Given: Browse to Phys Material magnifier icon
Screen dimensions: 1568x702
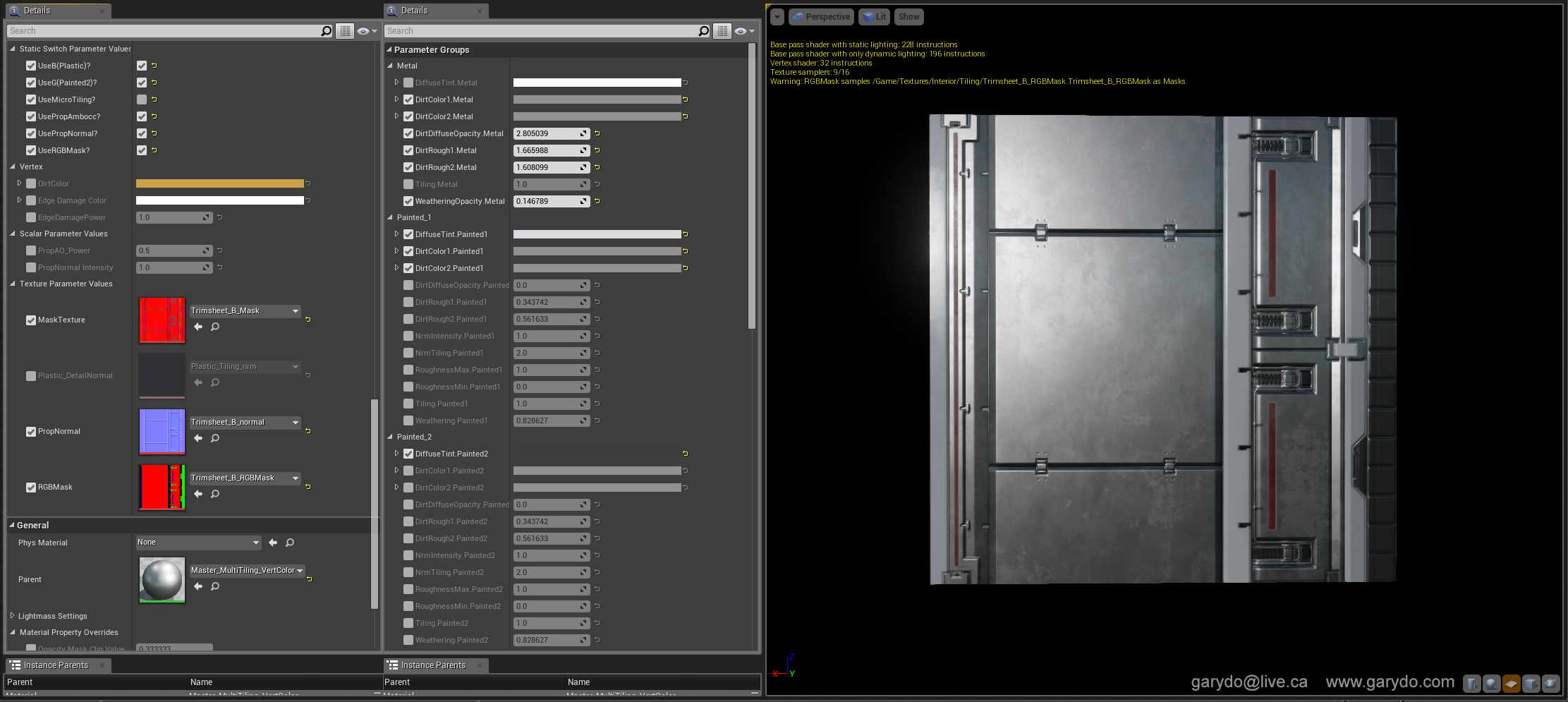Looking at the screenshot, I should [x=290, y=543].
